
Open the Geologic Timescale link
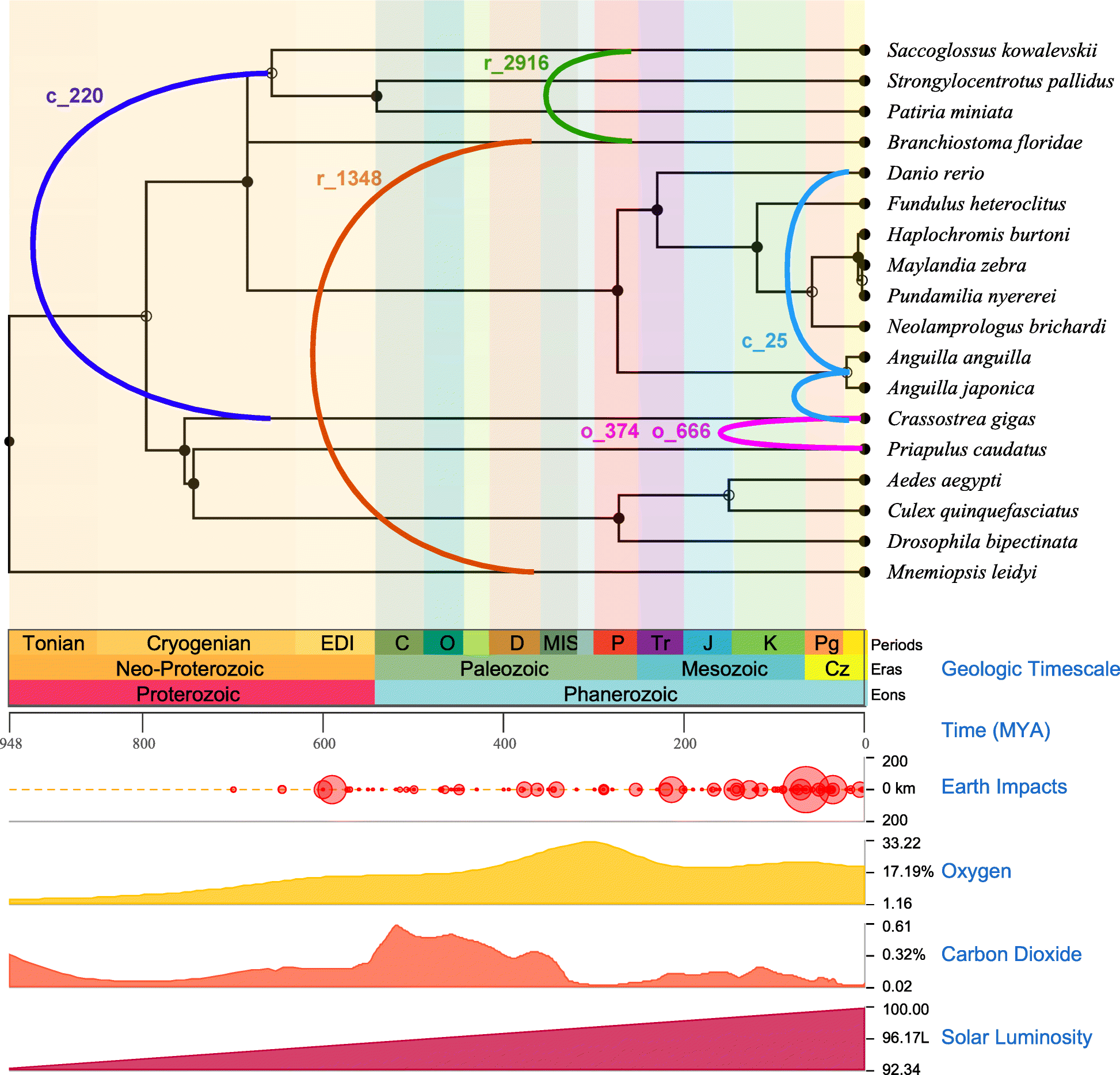[x=1030, y=669]
